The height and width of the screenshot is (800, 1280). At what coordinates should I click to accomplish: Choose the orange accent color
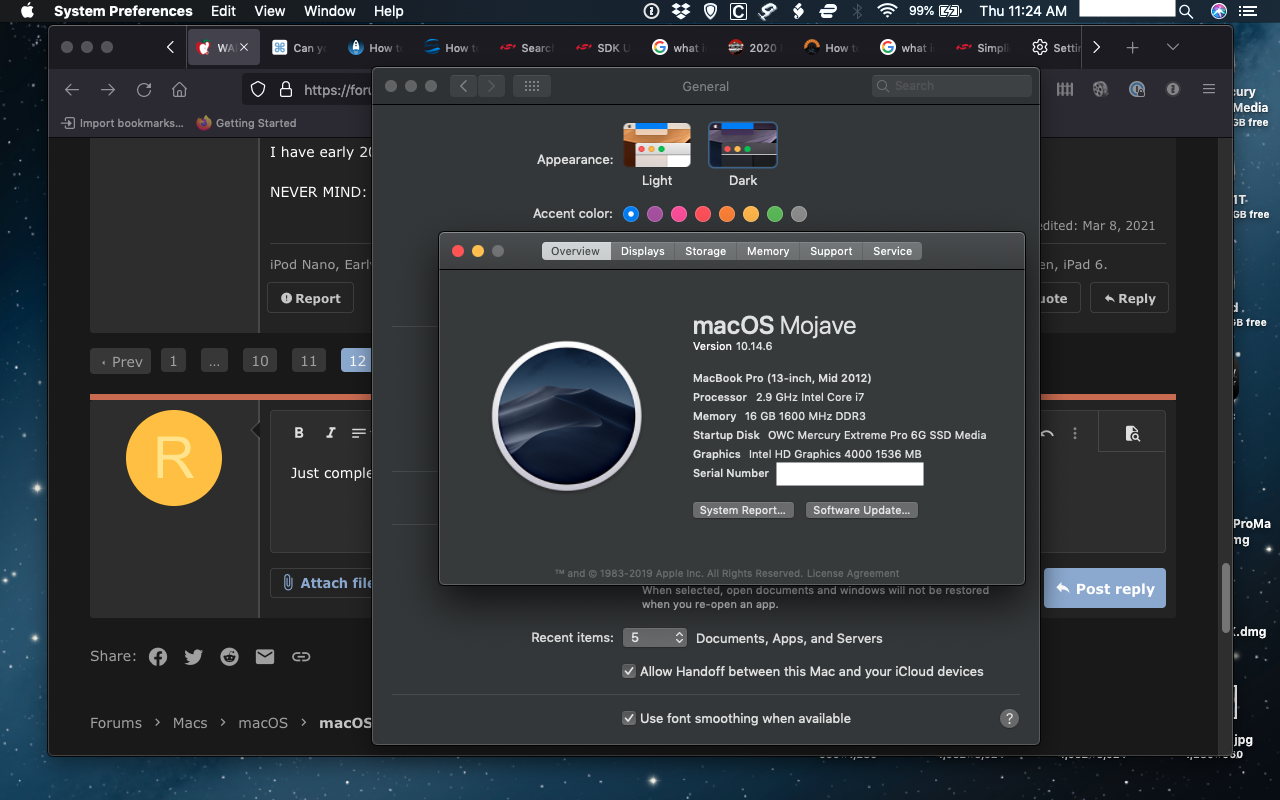(x=727, y=214)
